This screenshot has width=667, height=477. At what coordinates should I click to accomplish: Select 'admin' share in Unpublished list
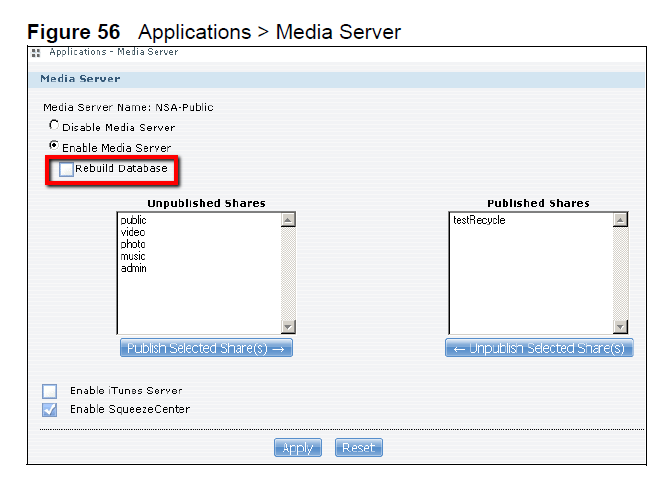click(x=134, y=268)
